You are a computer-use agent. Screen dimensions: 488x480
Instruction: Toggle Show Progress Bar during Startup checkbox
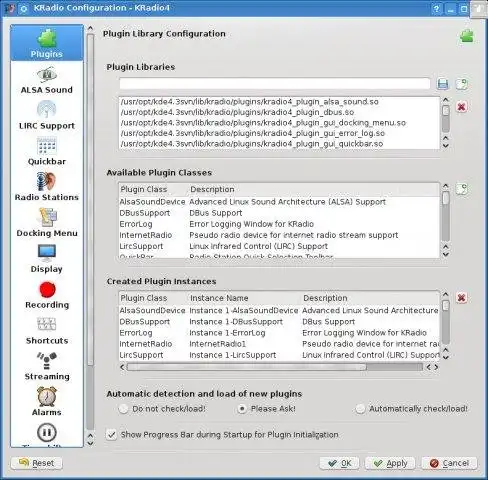112,435
